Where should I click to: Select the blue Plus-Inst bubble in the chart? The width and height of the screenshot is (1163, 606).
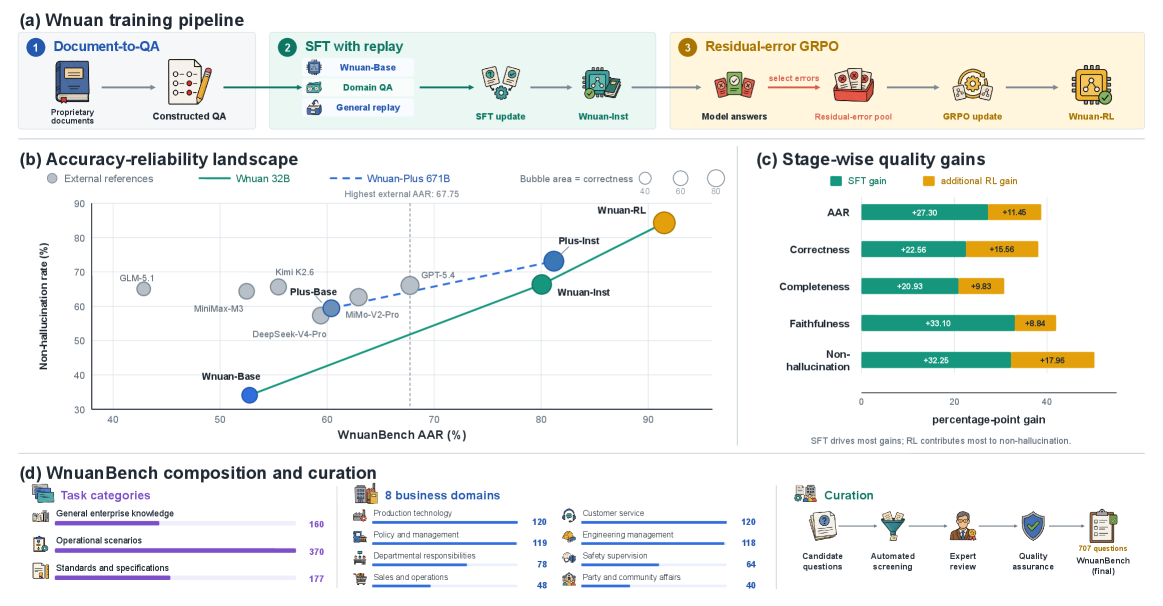point(553,261)
